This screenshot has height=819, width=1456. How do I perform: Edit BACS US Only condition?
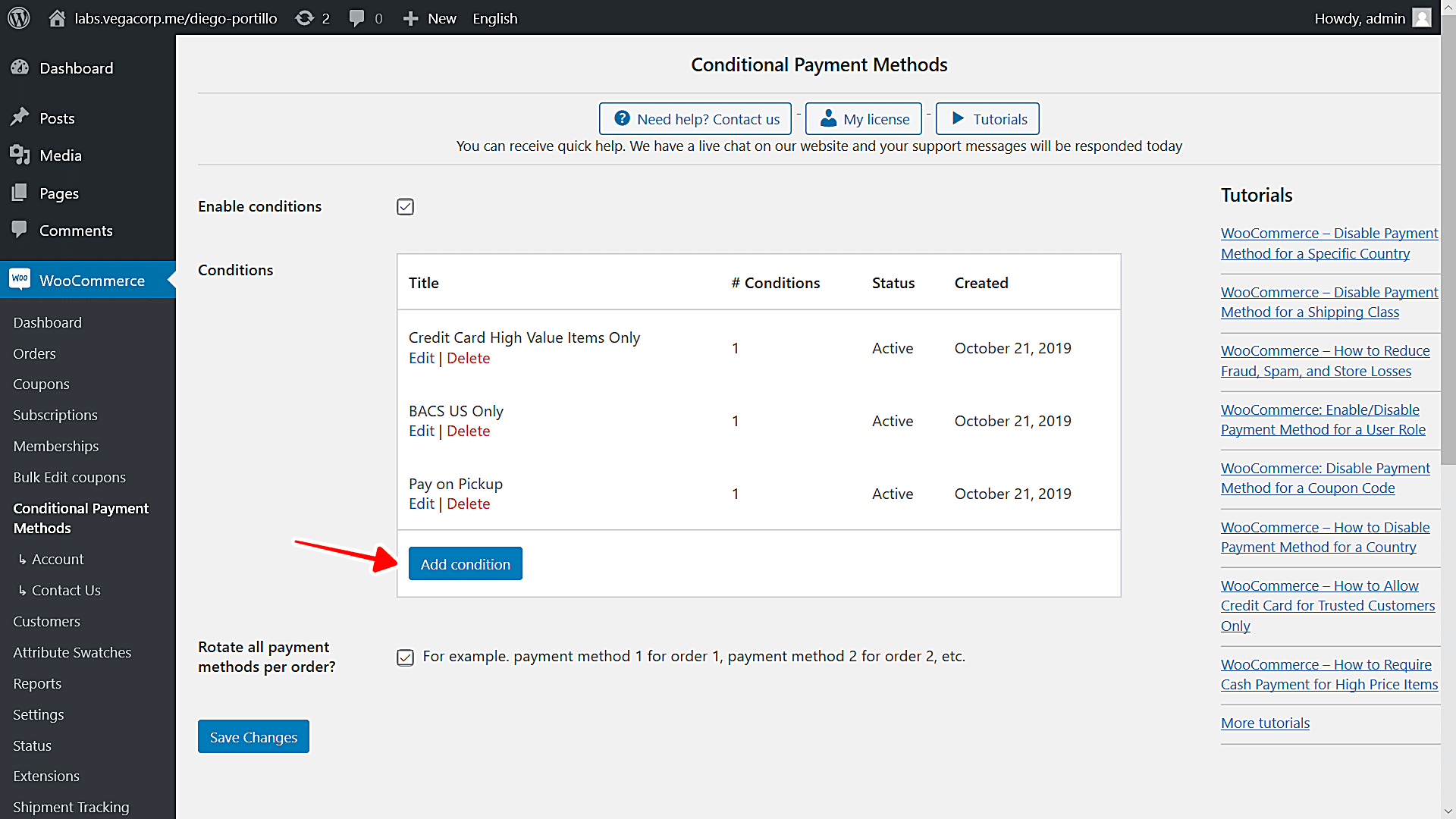pos(421,431)
